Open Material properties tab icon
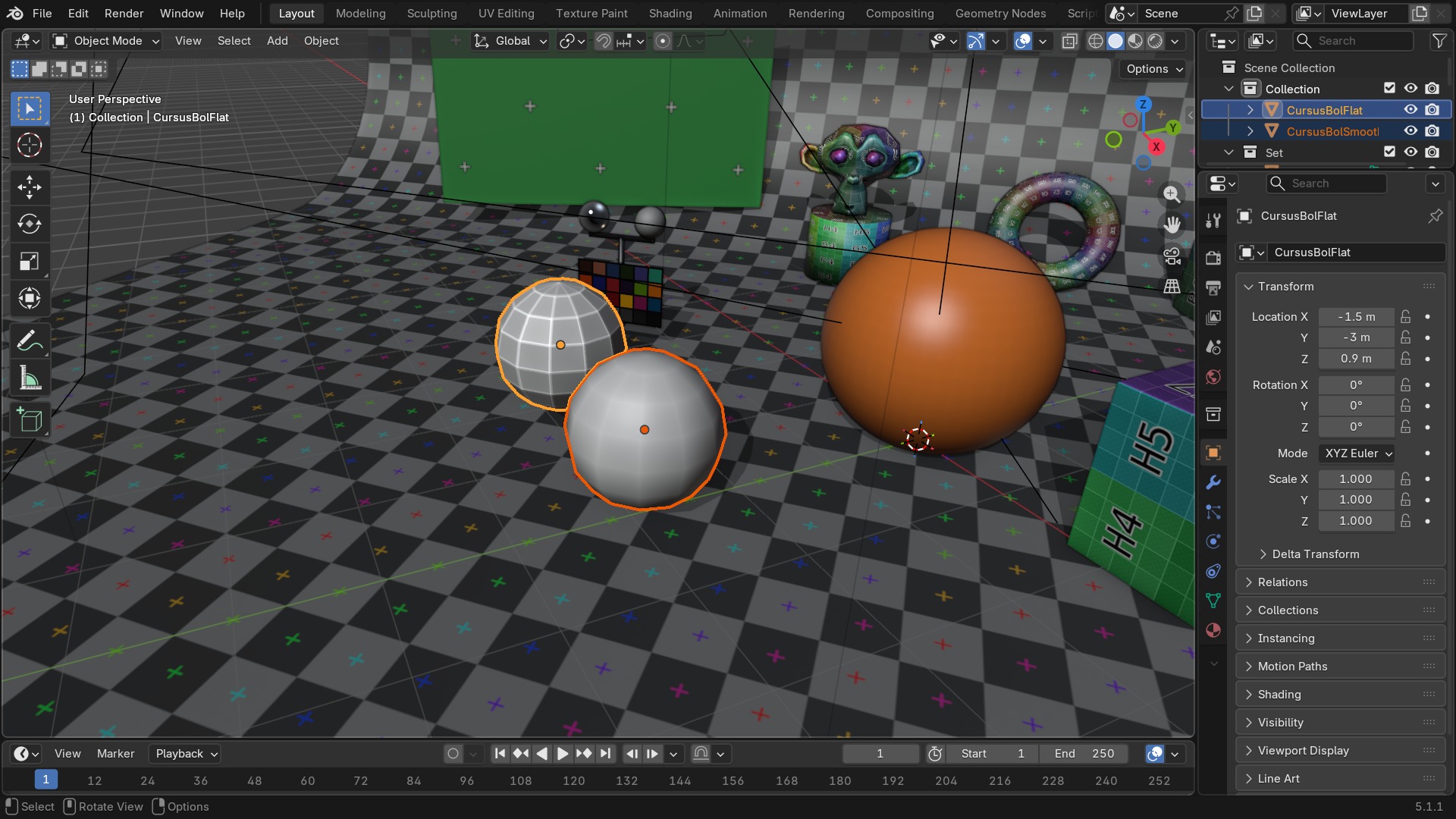 point(1213,630)
